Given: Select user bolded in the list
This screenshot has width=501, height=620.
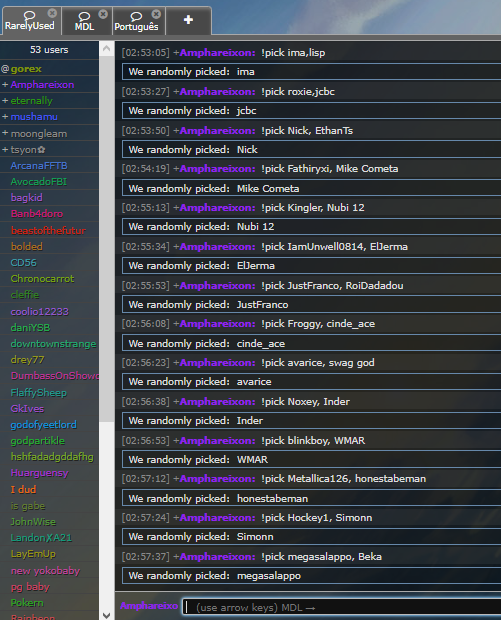Looking at the screenshot, I should point(26,246).
